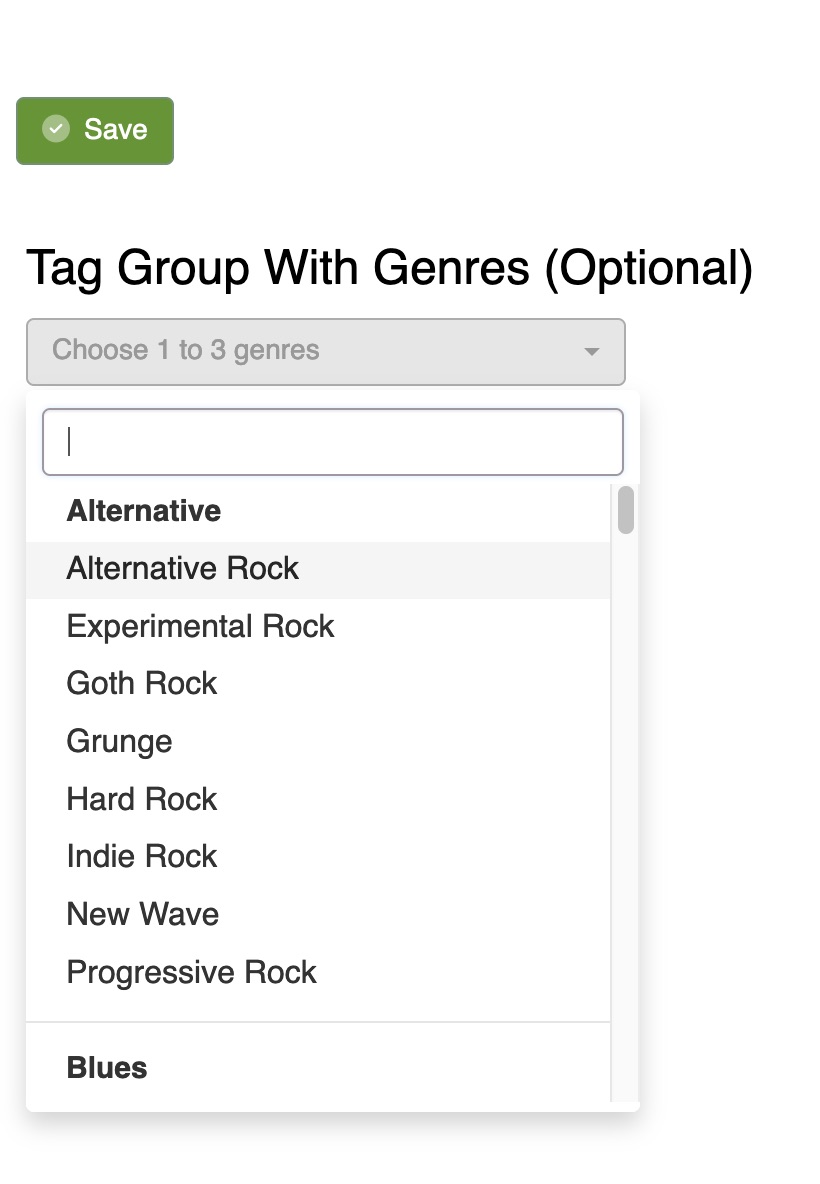Focus the genre search text field
The image size is (820, 1184).
(332, 442)
